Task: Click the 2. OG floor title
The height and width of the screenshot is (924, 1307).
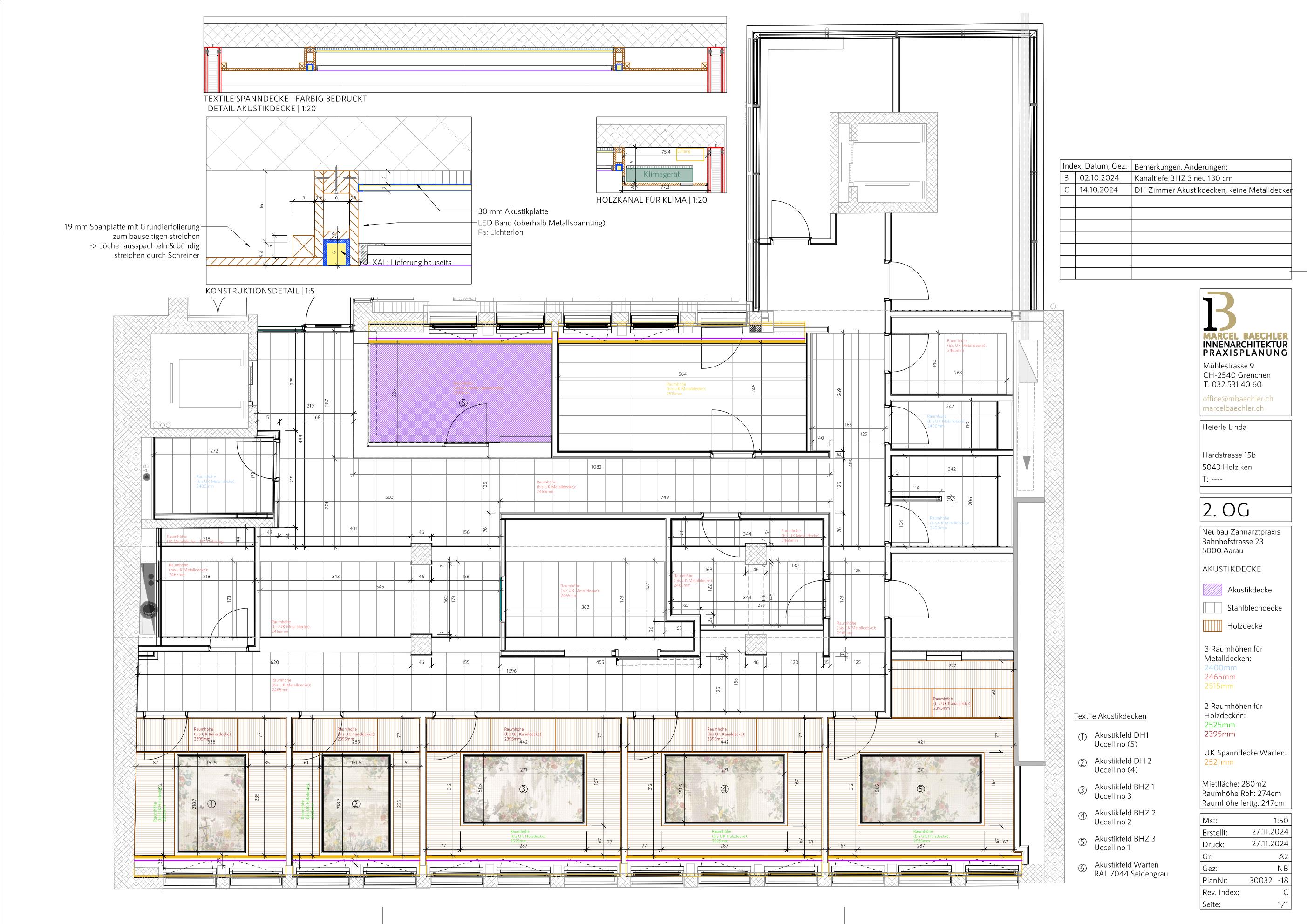Action: coord(1225,510)
